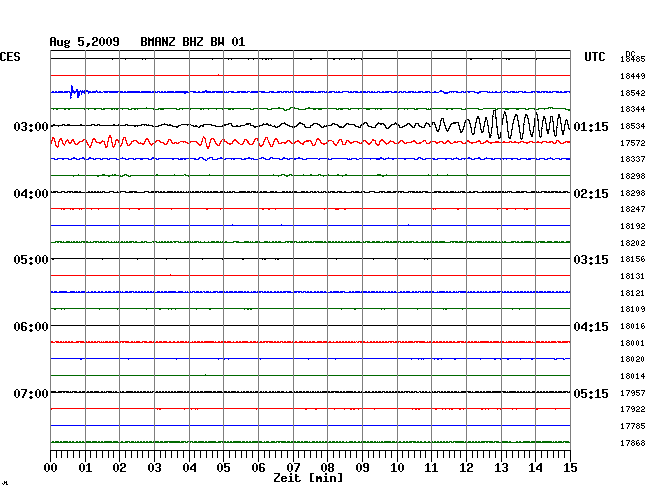Image resolution: width=650 pixels, height=494 pixels.
Task: Pick DC offset value 18016
Action: [633, 326]
